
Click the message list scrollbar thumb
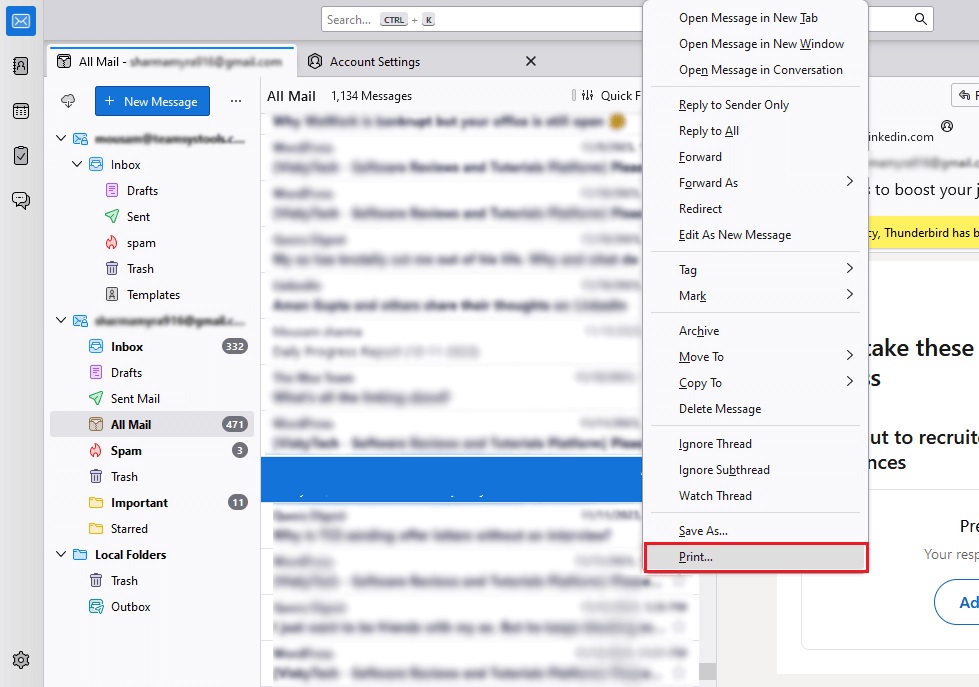point(707,671)
